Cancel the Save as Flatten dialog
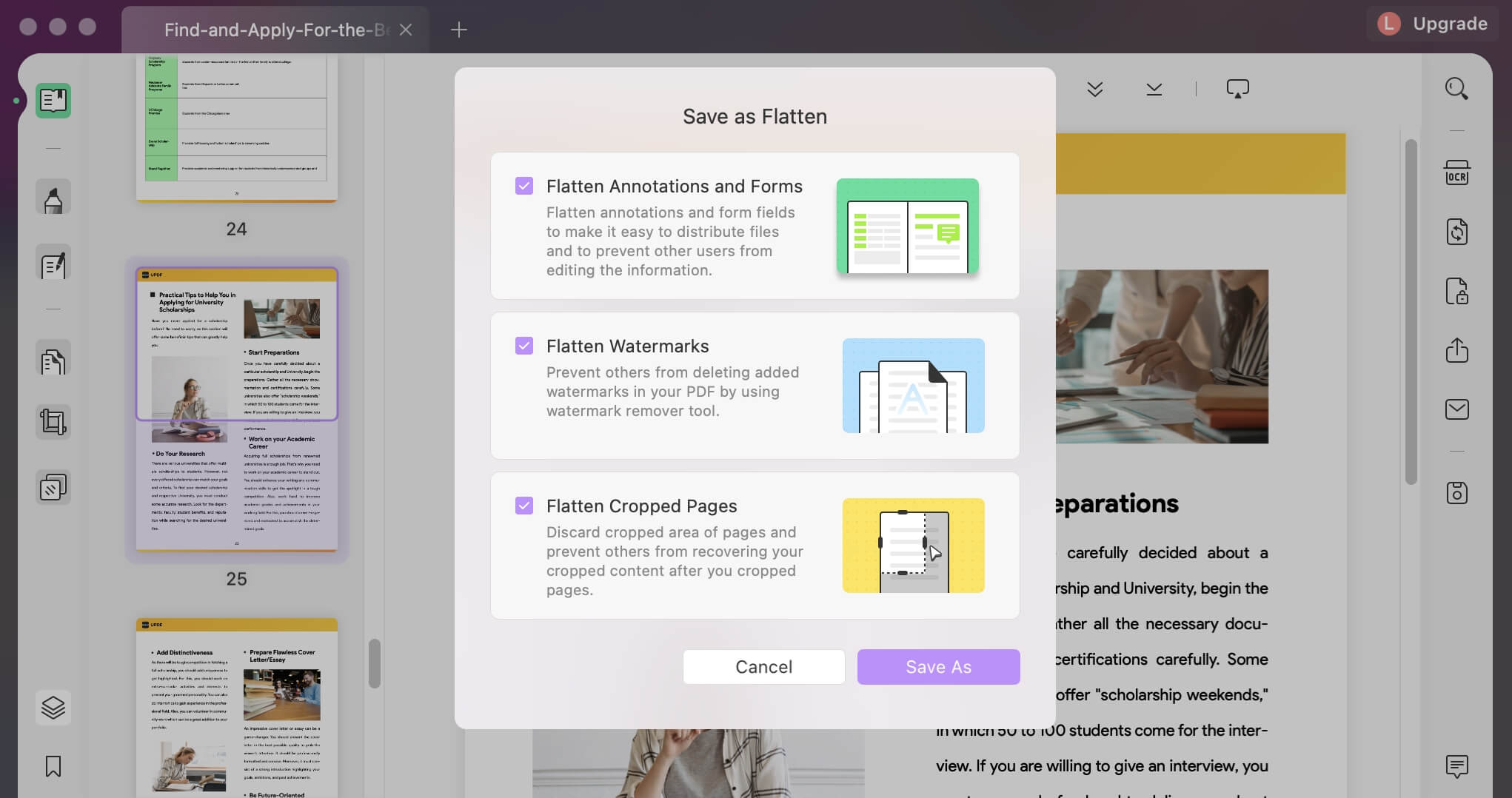Viewport: 1512px width, 798px height. [x=763, y=666]
